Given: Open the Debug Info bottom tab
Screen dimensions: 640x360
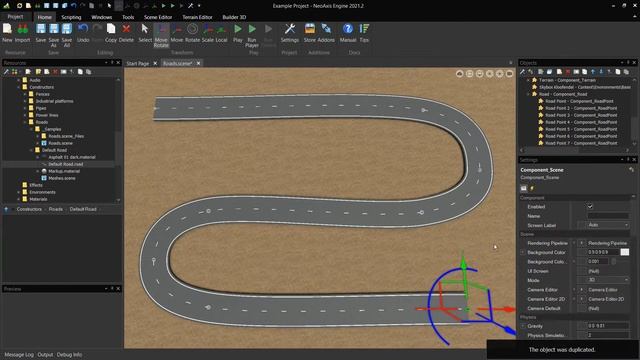Looking at the screenshot, I should 69,355.
